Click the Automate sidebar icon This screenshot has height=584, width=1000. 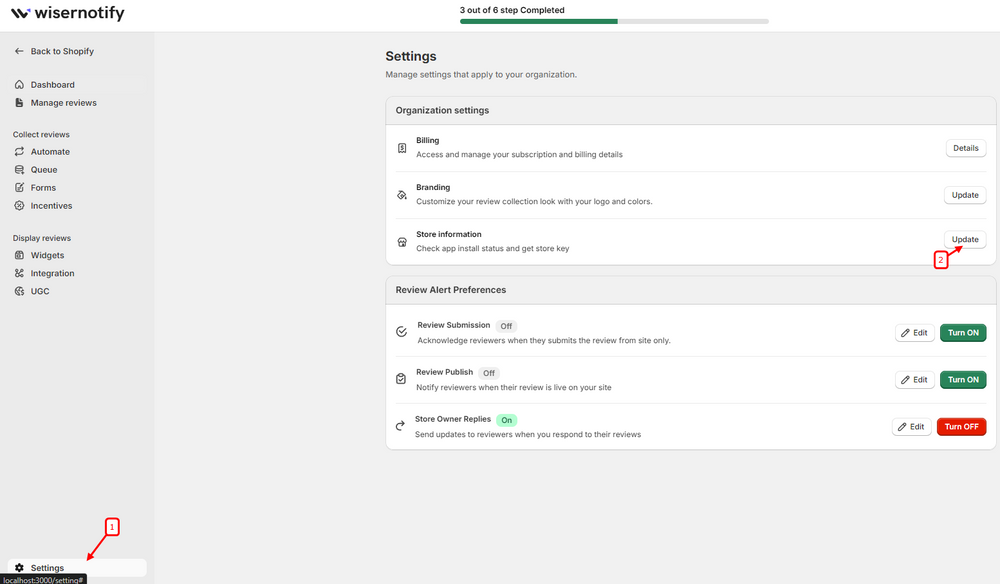pos(19,152)
